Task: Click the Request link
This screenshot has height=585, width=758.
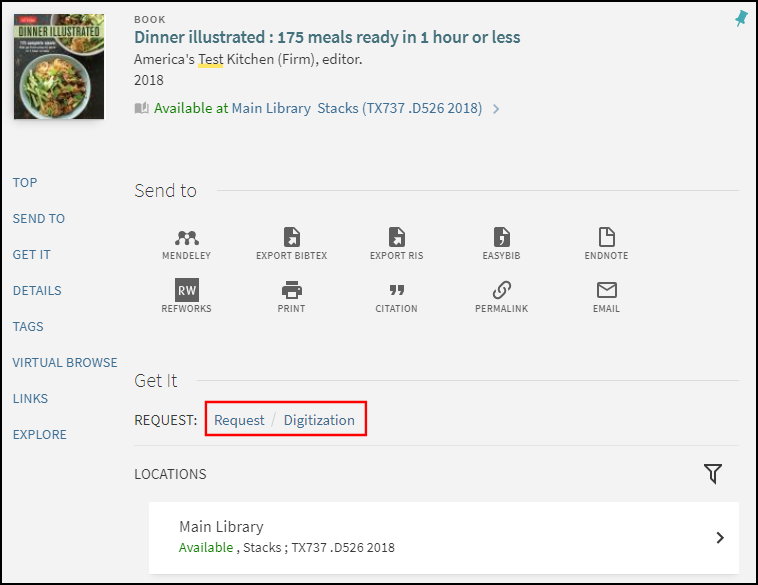Action: tap(239, 420)
